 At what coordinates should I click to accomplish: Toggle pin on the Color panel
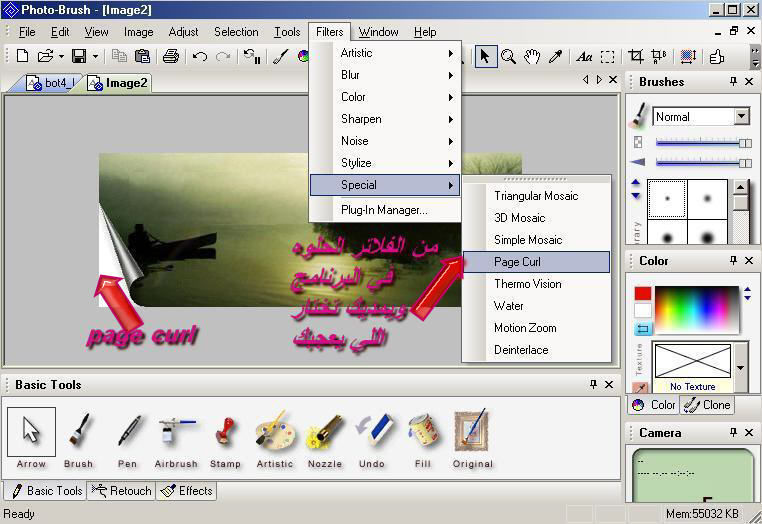pos(733,261)
